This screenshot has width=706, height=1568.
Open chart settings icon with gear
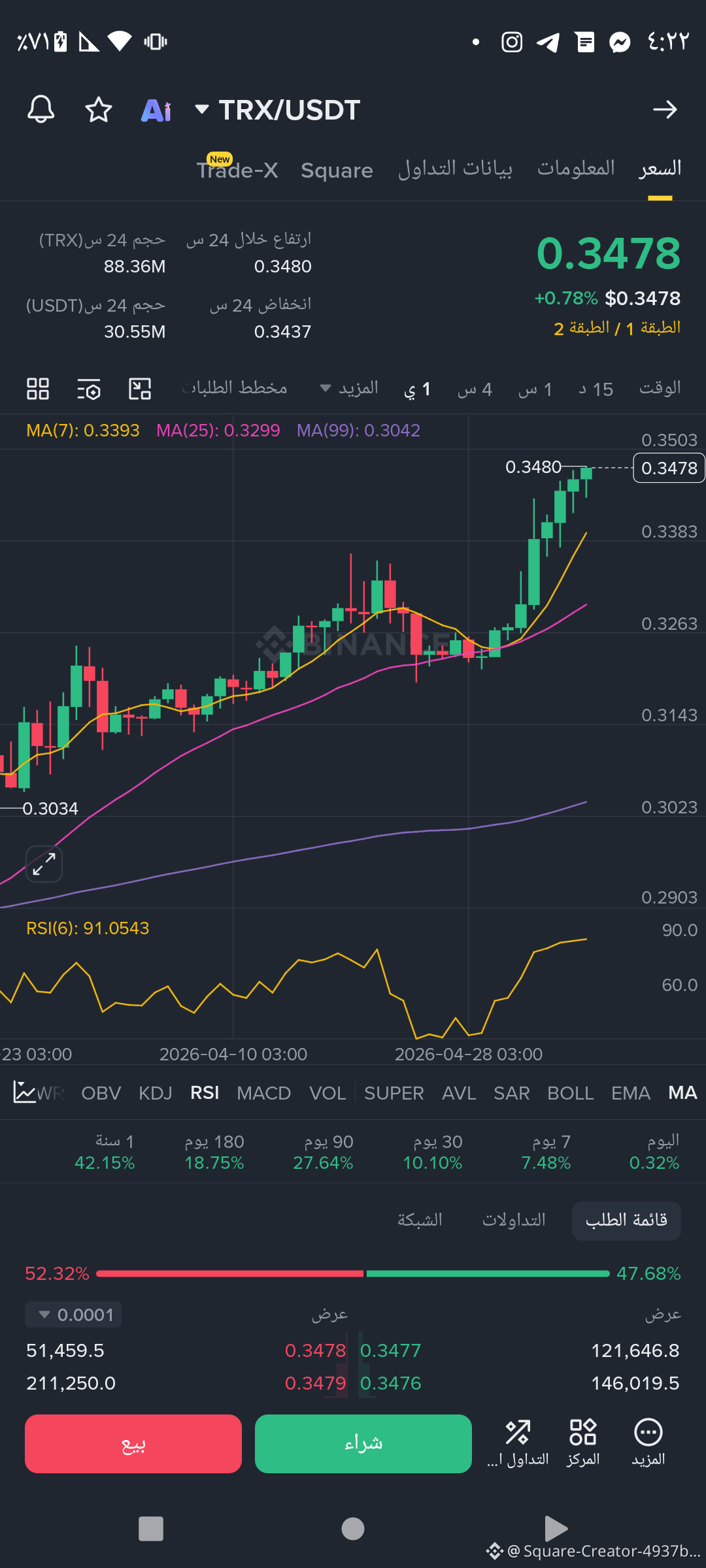click(89, 389)
